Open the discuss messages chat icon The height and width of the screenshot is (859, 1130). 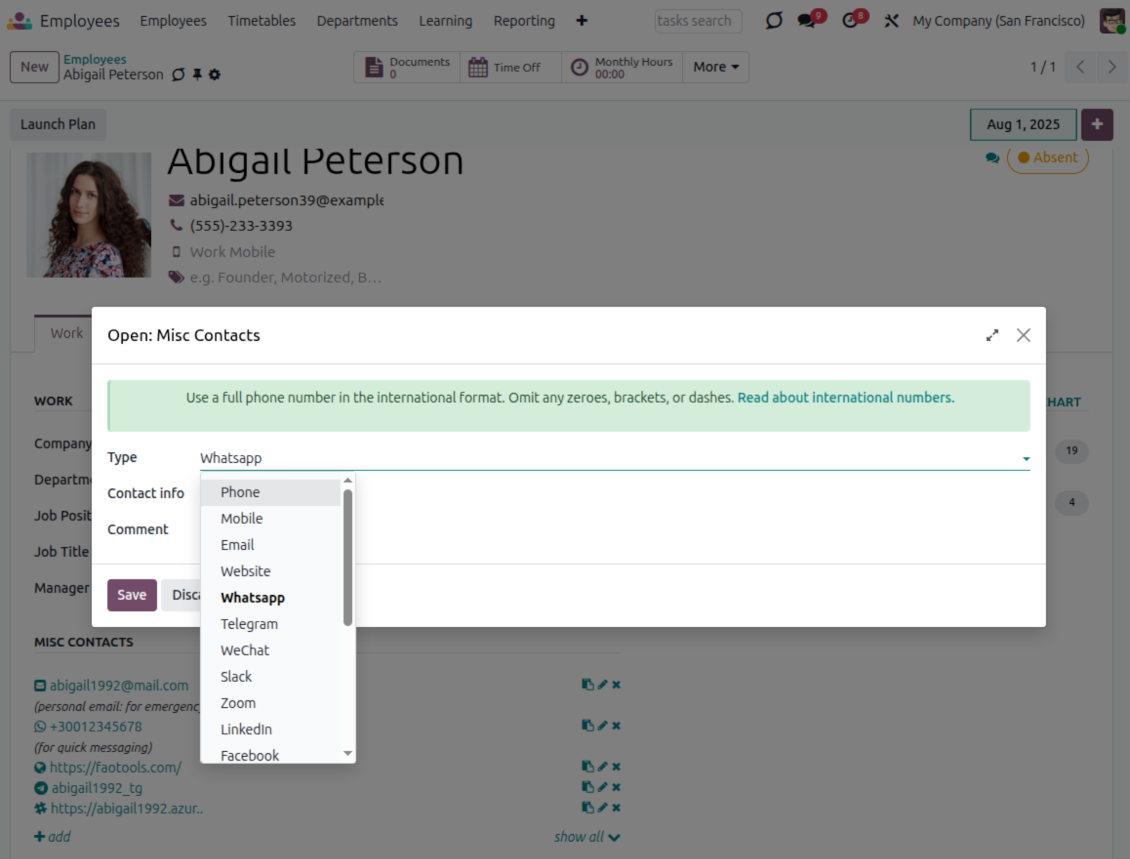807,21
